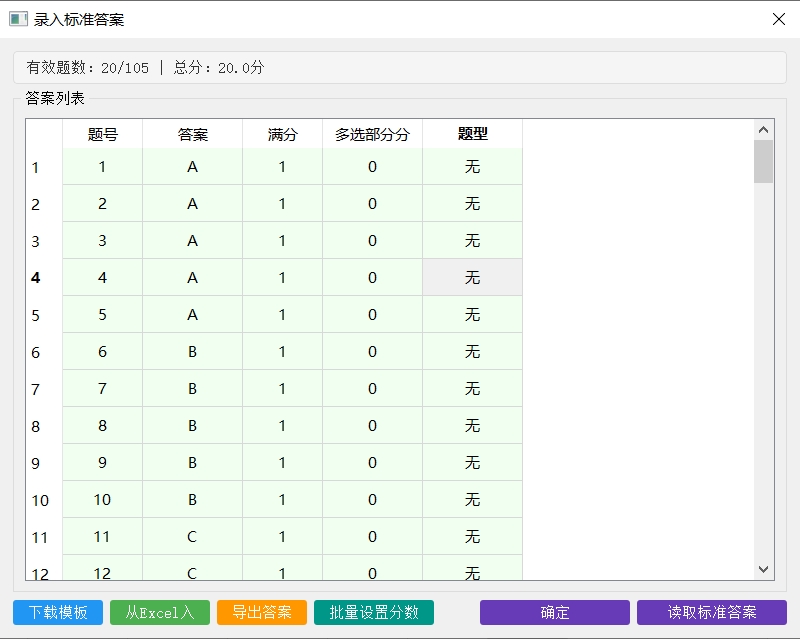Screen dimensions: 800x639
Task: Click the orange 导出答案 export button
Action: tap(261, 613)
